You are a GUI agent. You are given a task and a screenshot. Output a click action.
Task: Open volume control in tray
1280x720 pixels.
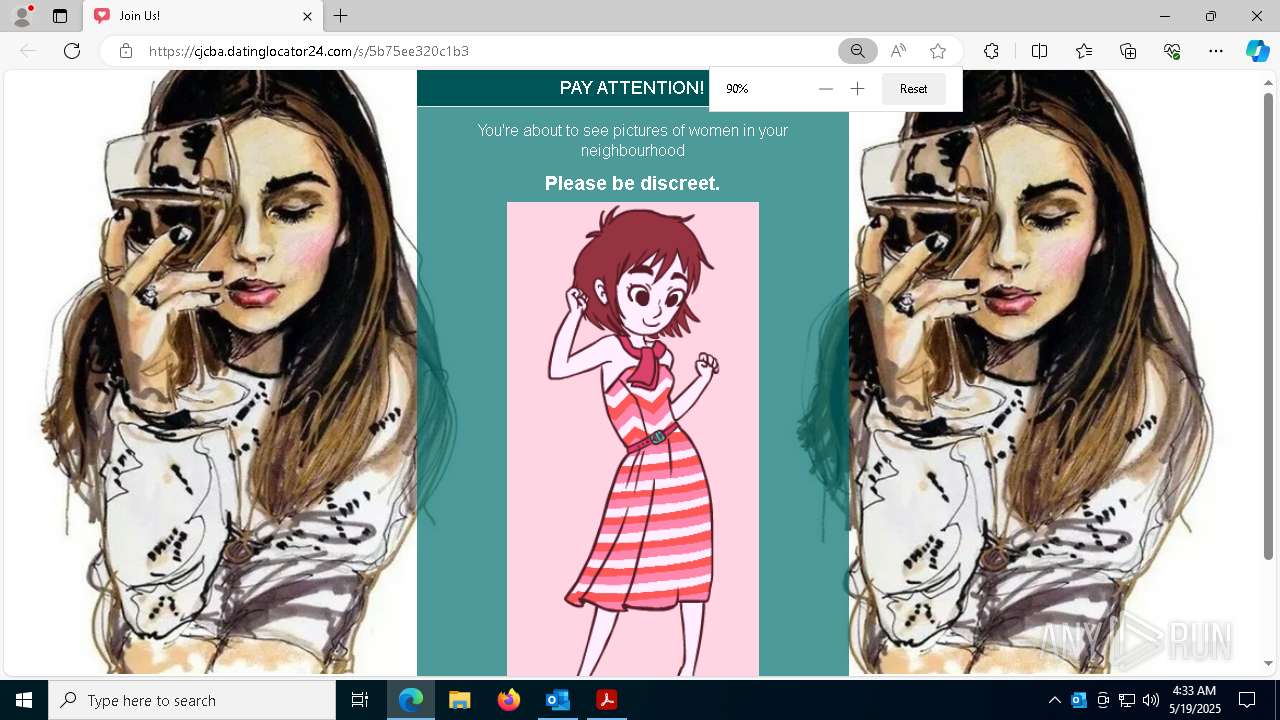[1151, 700]
